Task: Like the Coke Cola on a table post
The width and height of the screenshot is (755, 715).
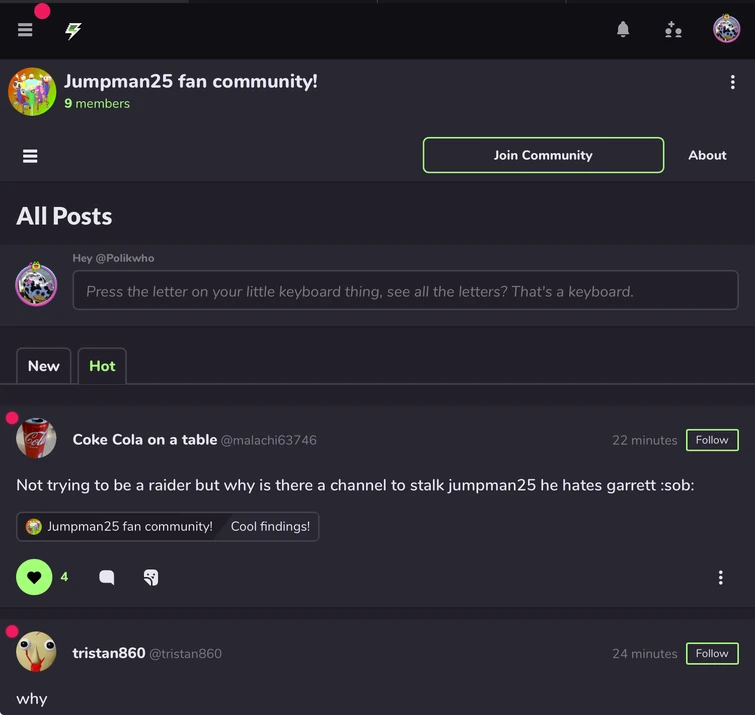Action: pos(34,577)
